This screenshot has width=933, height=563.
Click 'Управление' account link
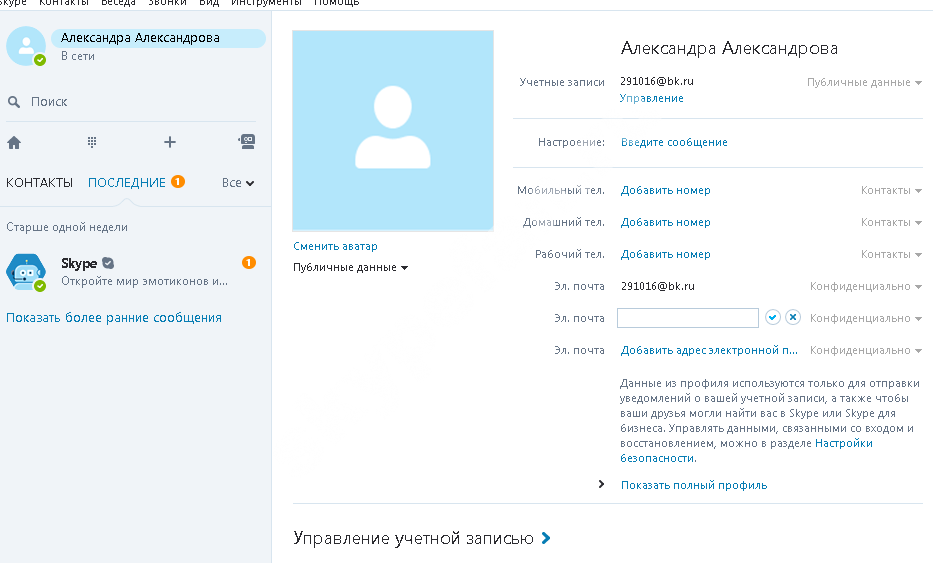pos(651,98)
